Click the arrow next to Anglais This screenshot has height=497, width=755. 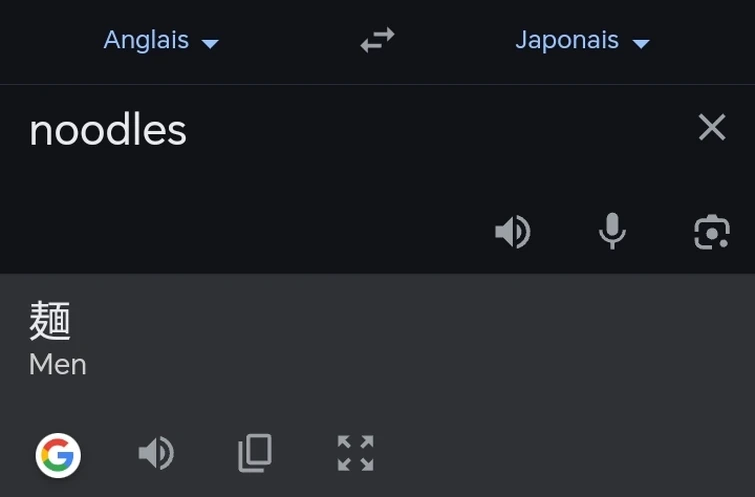(210, 43)
